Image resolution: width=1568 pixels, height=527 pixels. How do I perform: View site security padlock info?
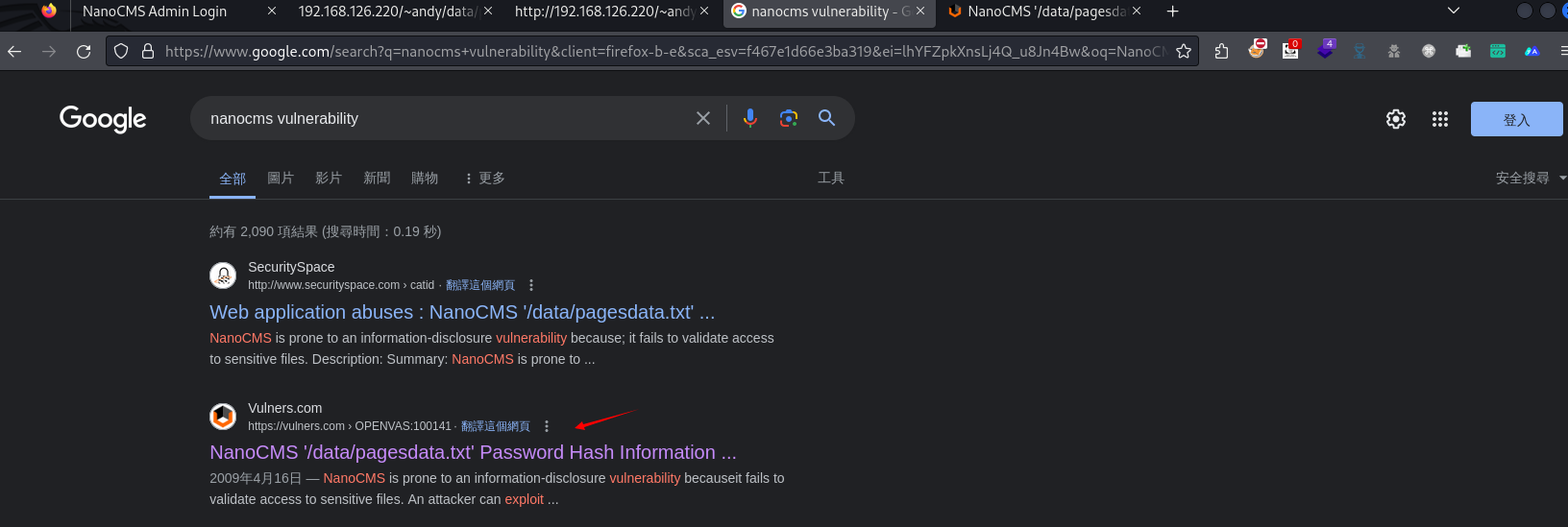(x=148, y=52)
